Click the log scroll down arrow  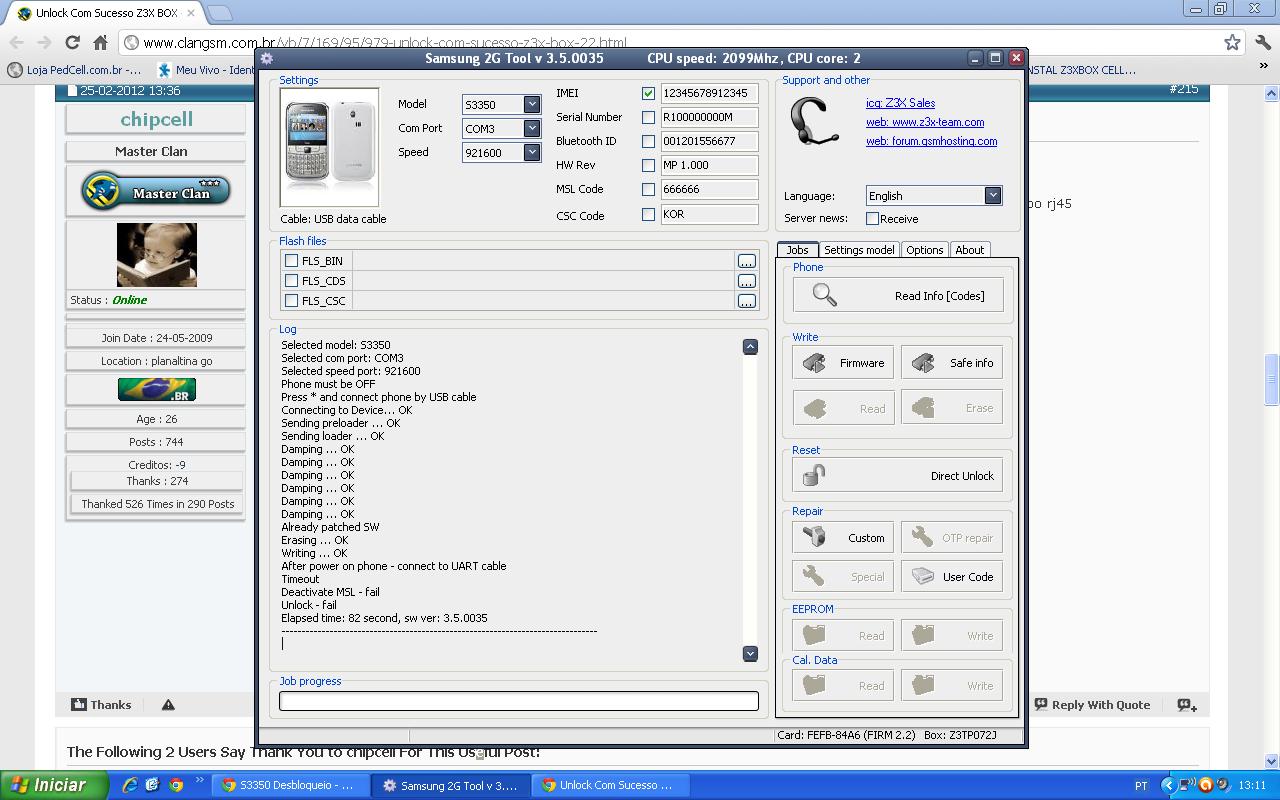pos(750,653)
